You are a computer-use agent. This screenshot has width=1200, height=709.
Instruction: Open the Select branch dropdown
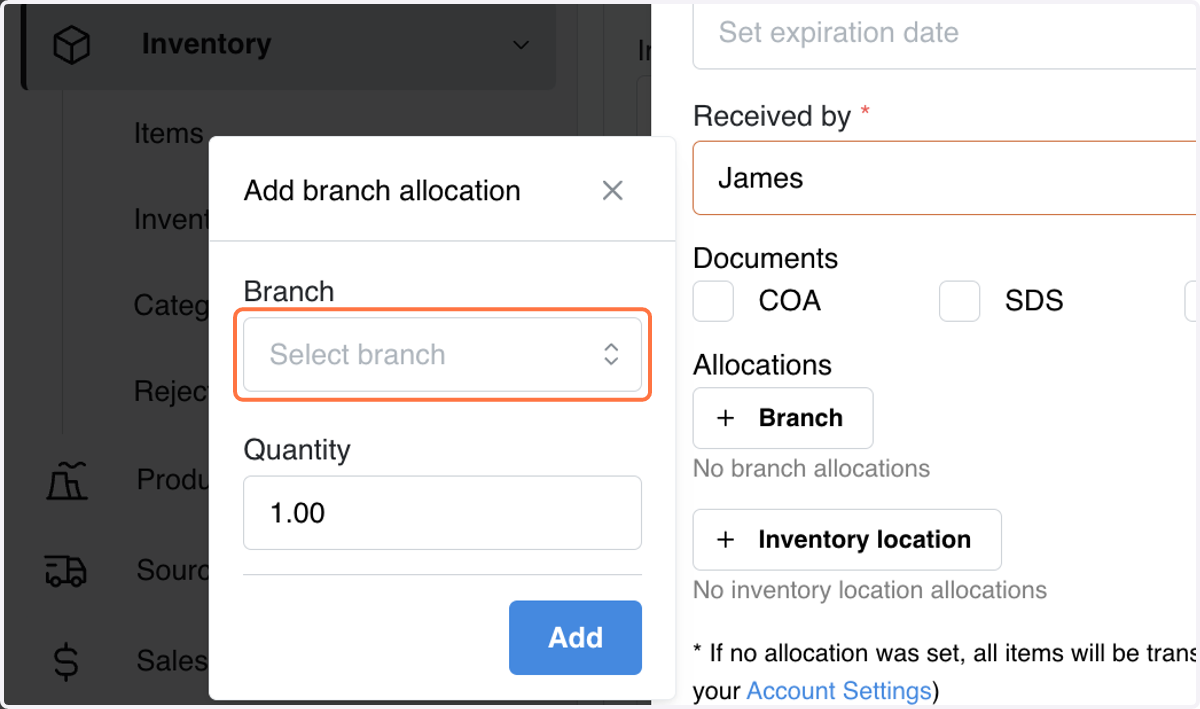point(442,355)
